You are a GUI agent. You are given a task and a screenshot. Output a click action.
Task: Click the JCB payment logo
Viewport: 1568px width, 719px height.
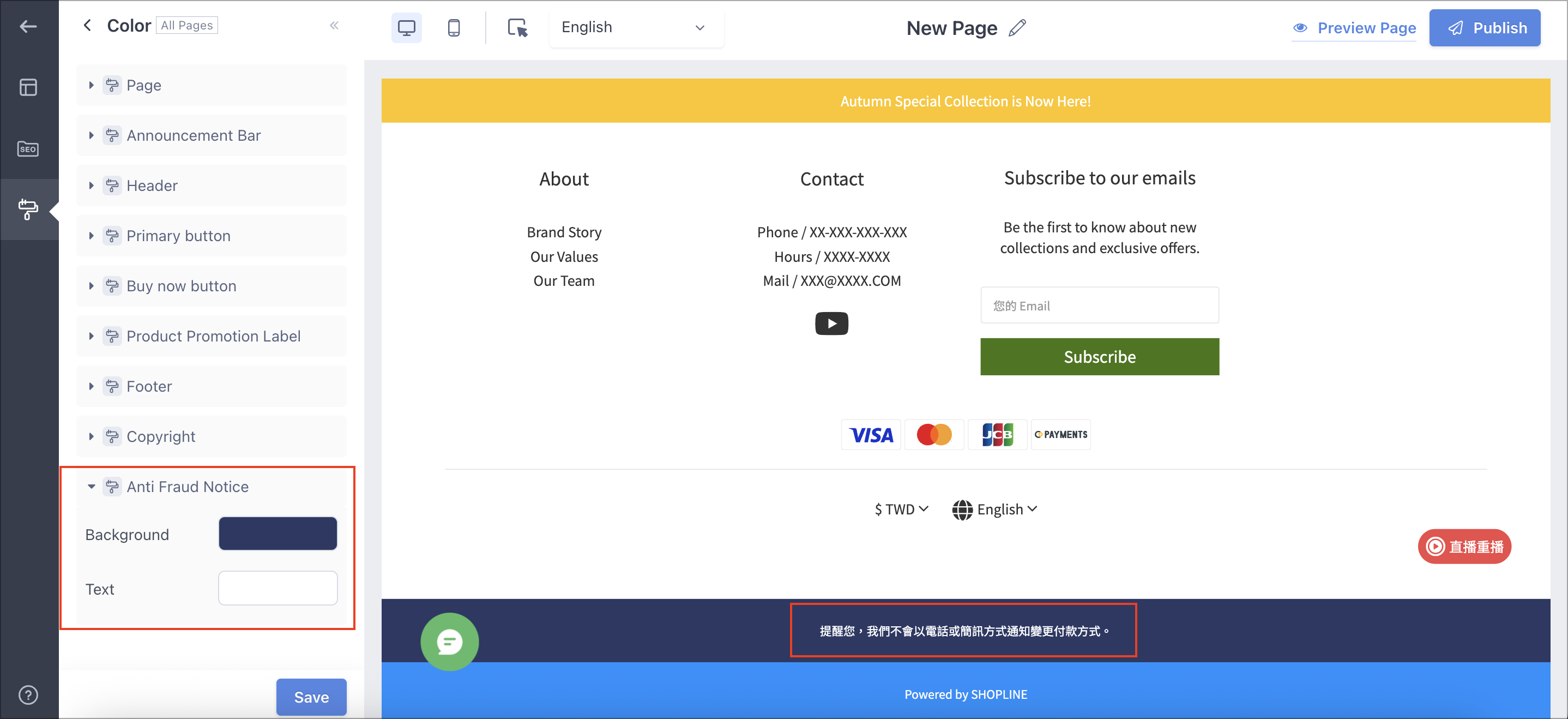997,435
